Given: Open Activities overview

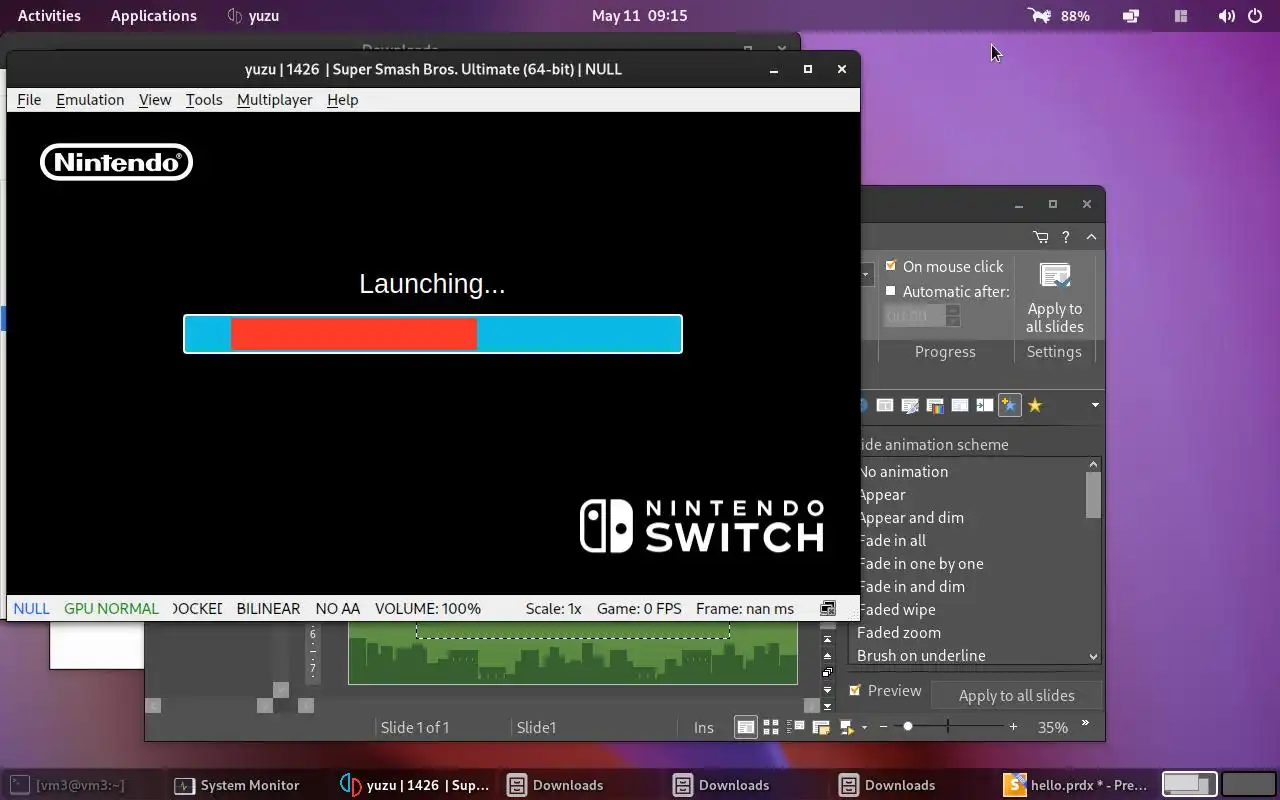Looking at the screenshot, I should 49,16.
